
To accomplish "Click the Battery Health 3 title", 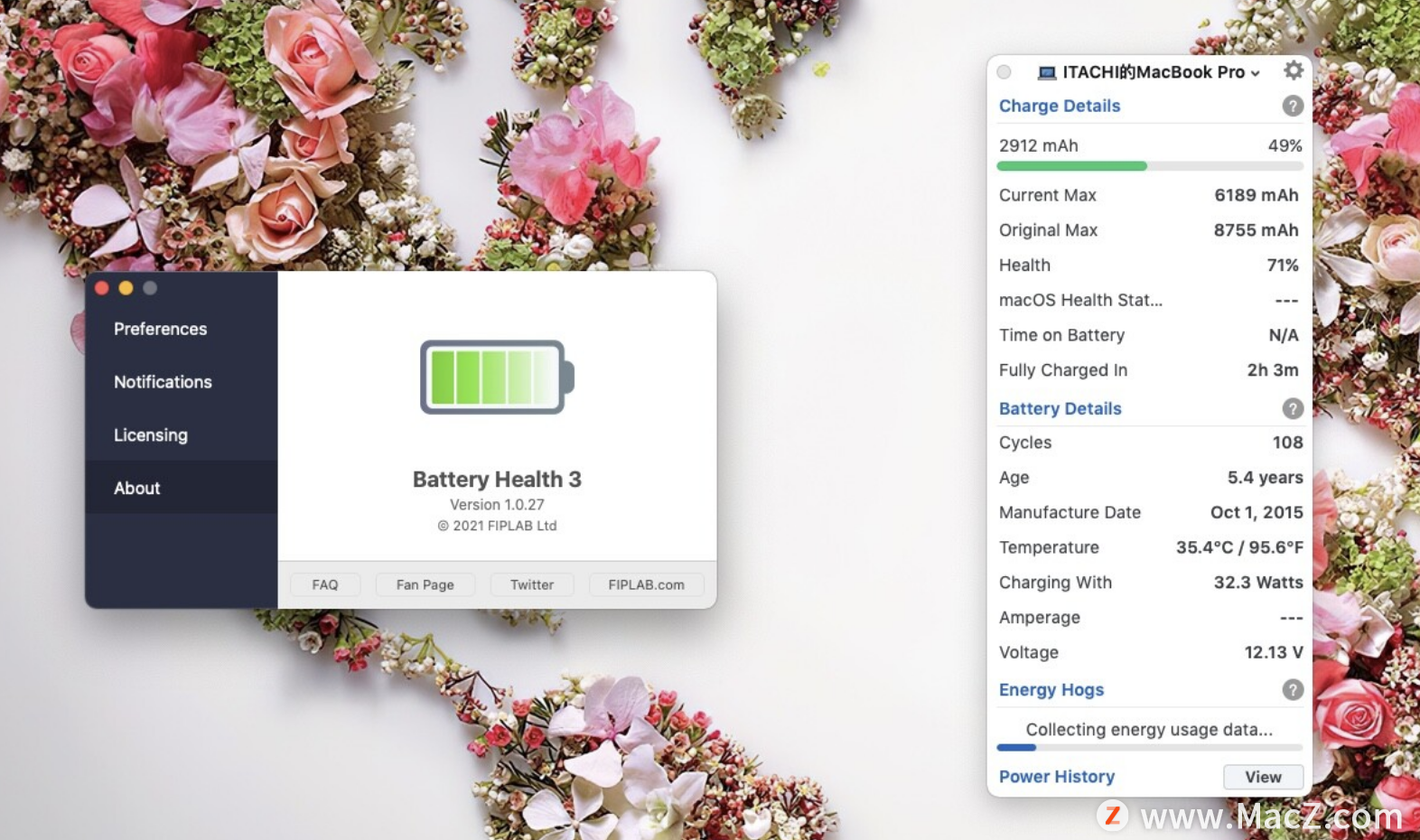I will (497, 480).
